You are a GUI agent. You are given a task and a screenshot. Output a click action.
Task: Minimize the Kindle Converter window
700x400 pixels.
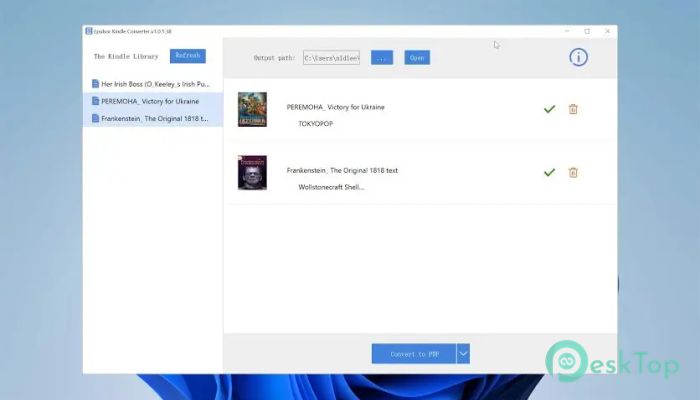click(567, 31)
